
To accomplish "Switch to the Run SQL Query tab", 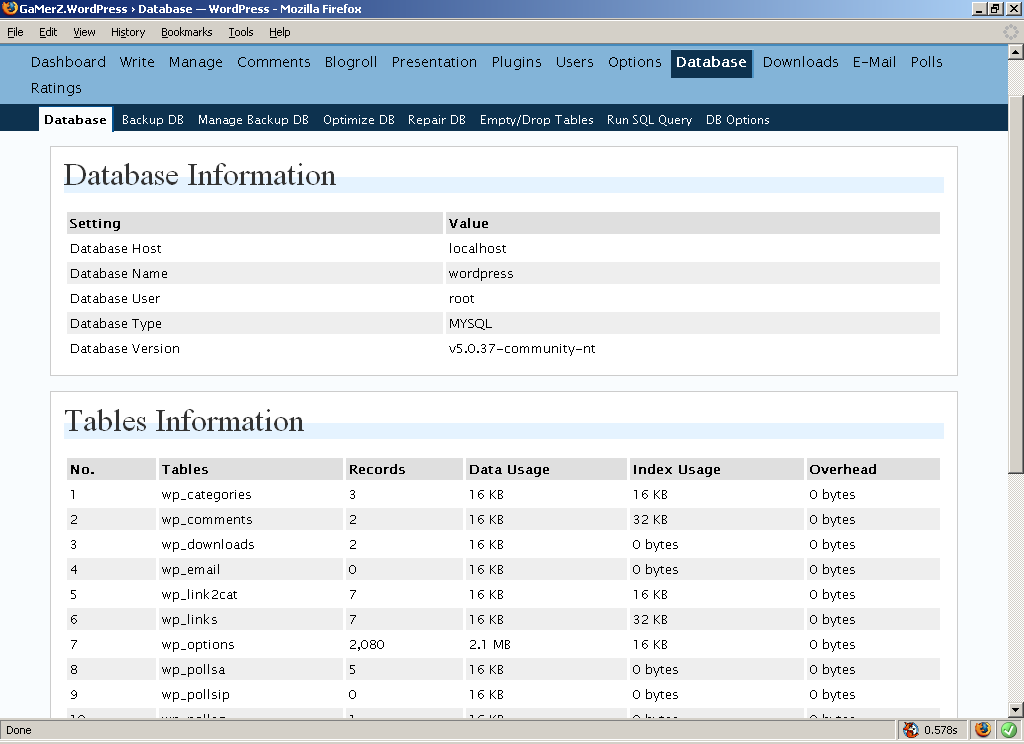I will pos(649,120).
